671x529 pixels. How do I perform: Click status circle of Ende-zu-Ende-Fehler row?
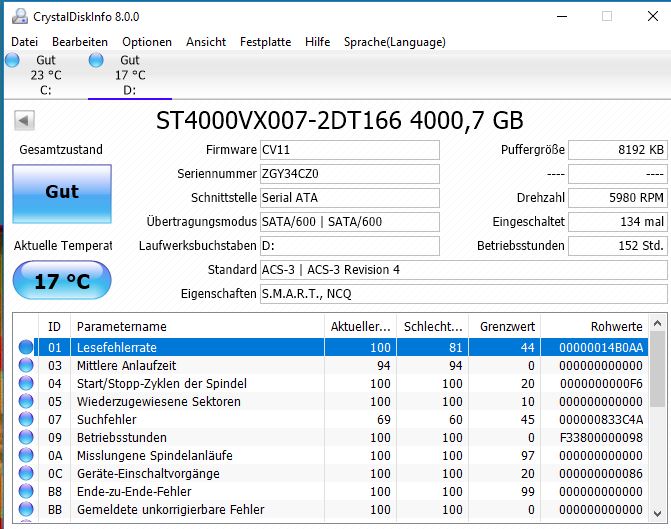[26, 491]
